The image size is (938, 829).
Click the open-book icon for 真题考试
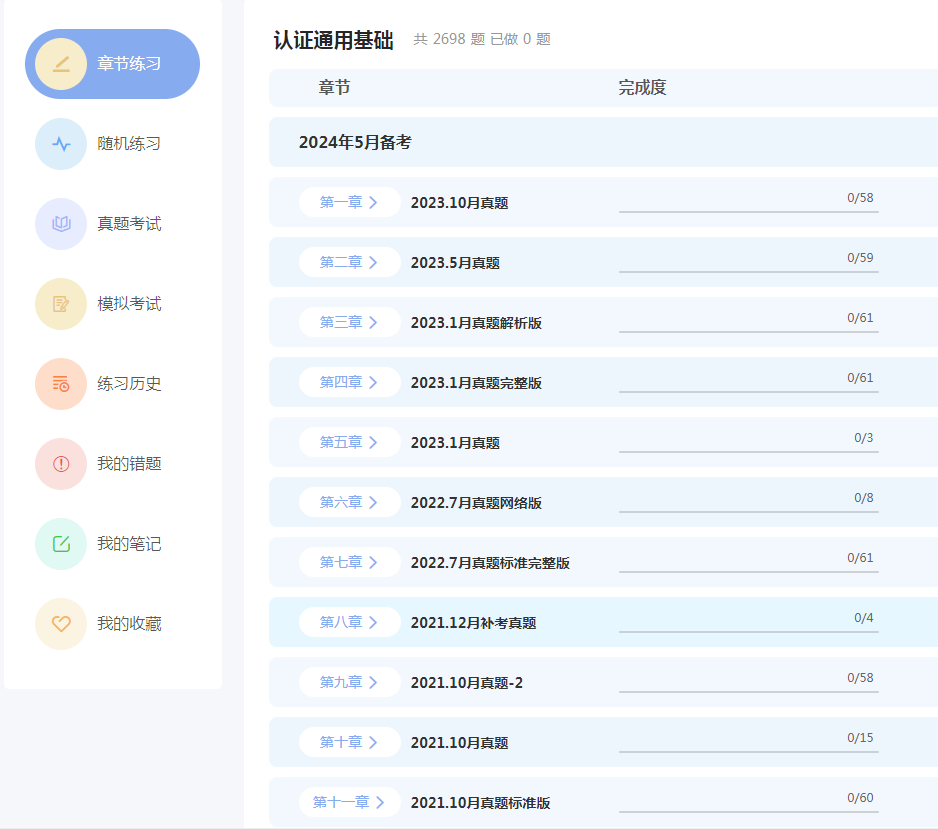point(61,224)
